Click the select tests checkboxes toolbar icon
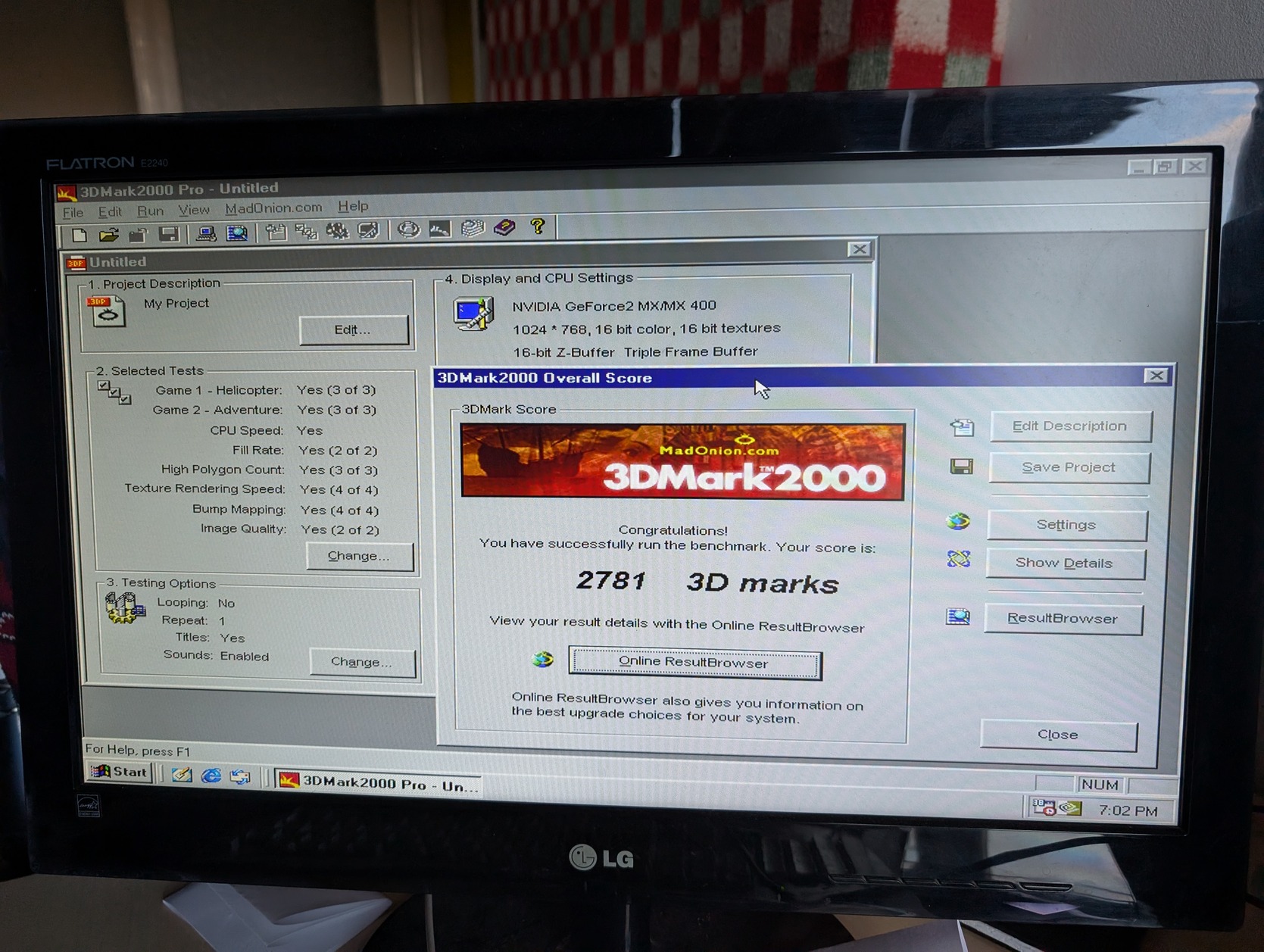 [x=306, y=231]
